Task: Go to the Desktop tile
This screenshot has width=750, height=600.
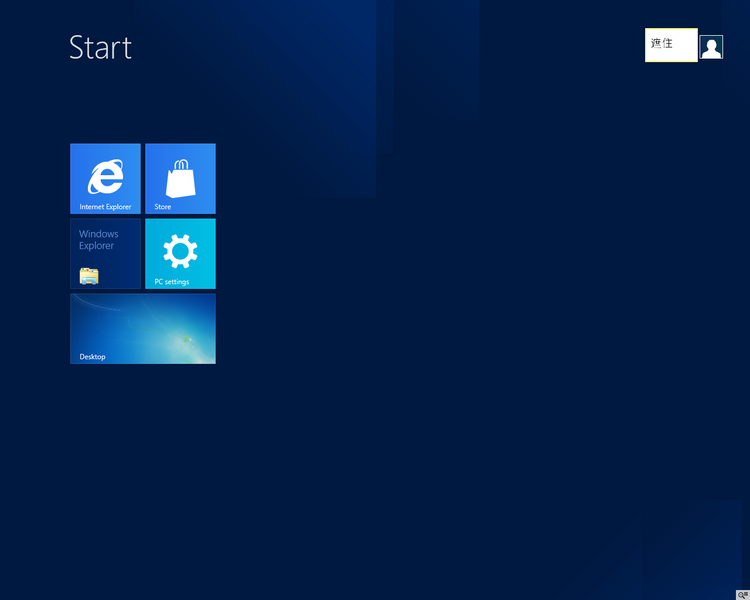Action: tap(143, 329)
